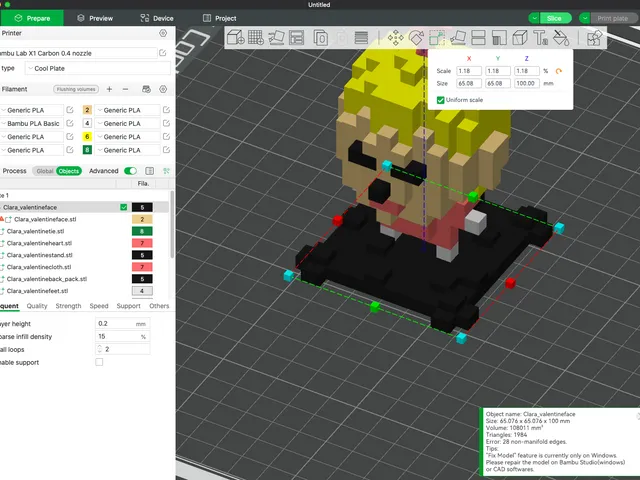Open the Assembly view icon
Viewport: 640px width, 480px height.
click(594, 38)
